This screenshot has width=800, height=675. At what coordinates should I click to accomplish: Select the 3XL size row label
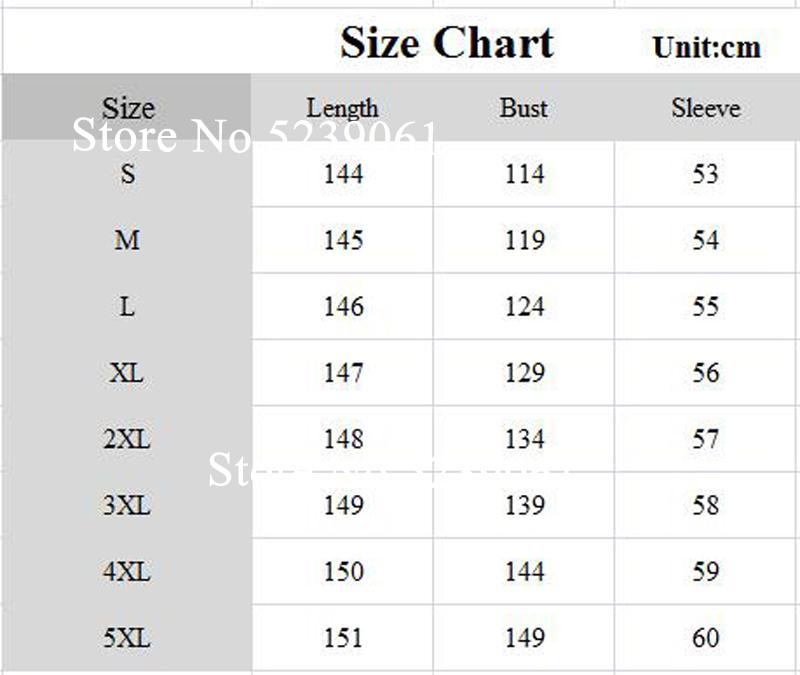click(x=127, y=505)
